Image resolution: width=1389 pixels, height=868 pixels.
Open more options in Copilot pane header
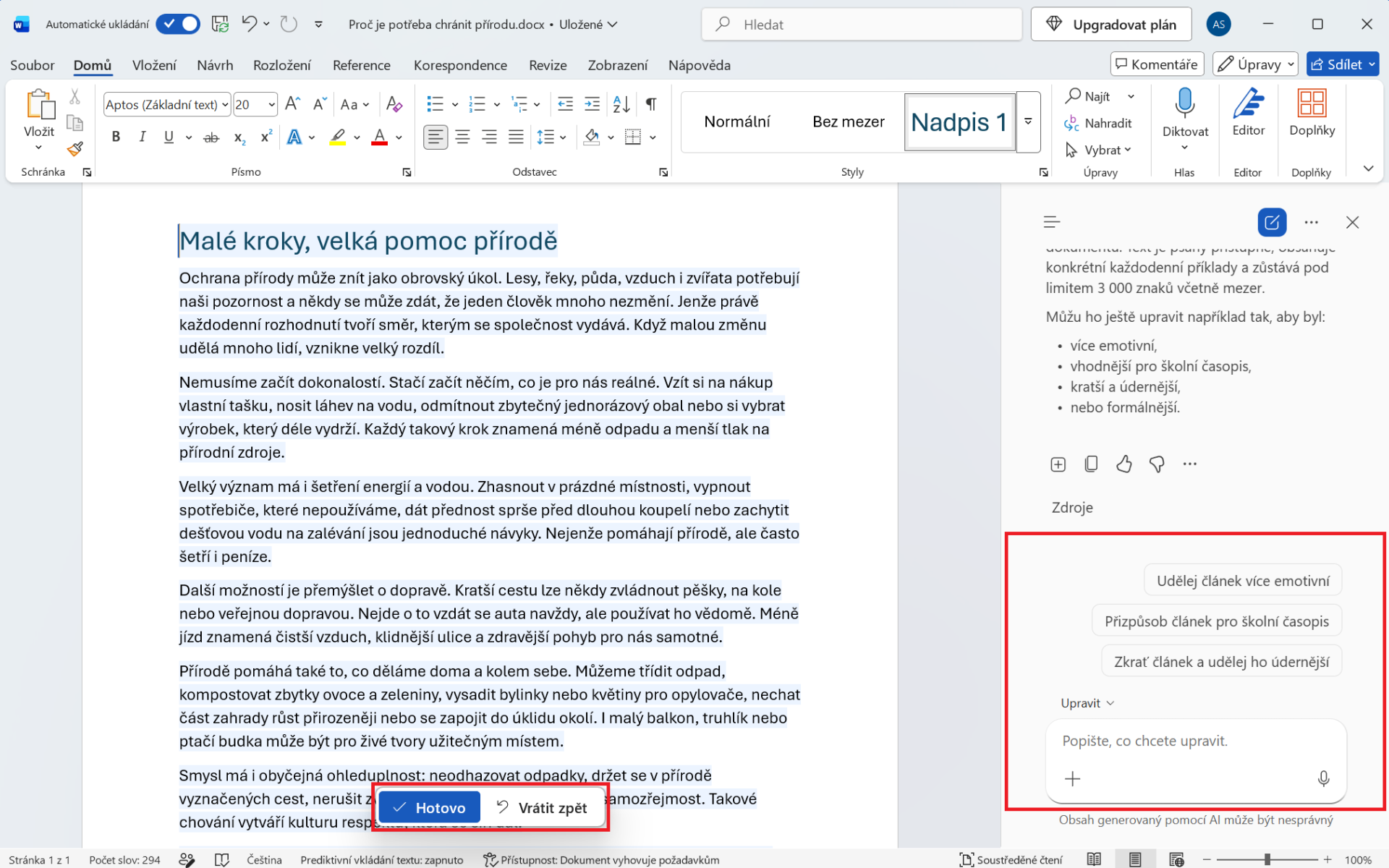click(x=1311, y=222)
